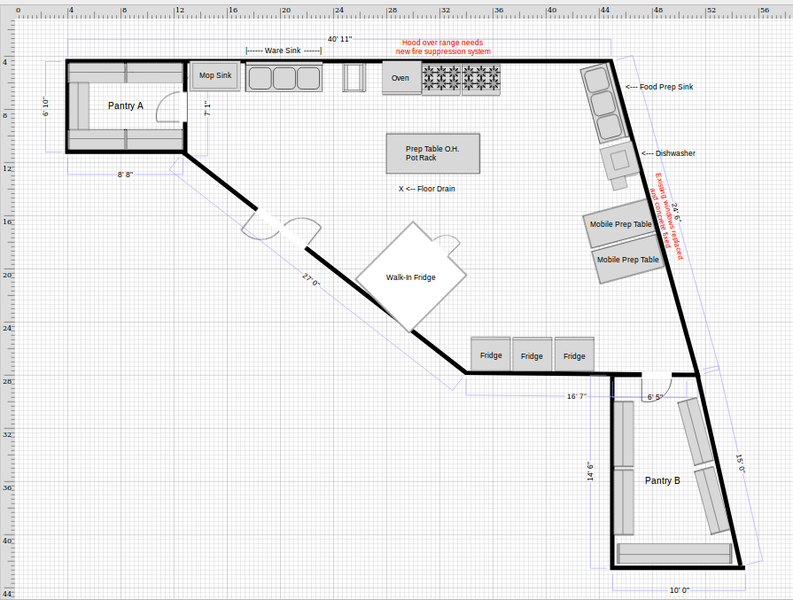Image resolution: width=793 pixels, height=600 pixels.
Task: Select the range burners beside the oven
Action: point(461,78)
